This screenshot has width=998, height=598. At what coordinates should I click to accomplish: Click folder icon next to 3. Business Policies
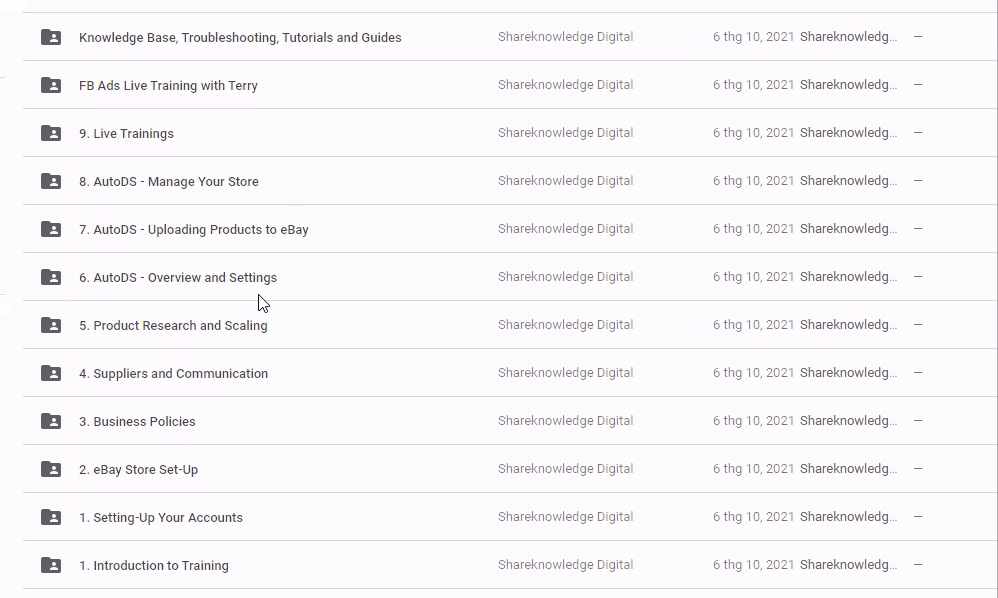coord(51,421)
